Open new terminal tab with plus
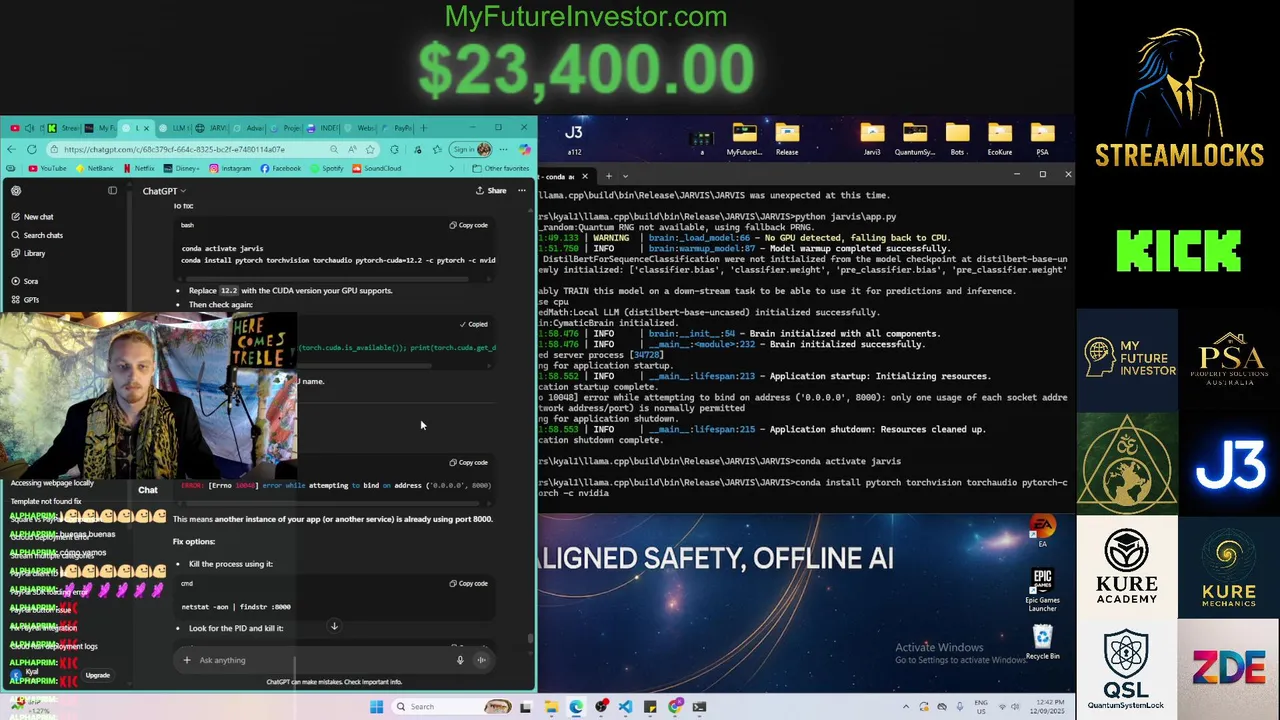Viewport: 1280px width, 720px height. click(608, 176)
